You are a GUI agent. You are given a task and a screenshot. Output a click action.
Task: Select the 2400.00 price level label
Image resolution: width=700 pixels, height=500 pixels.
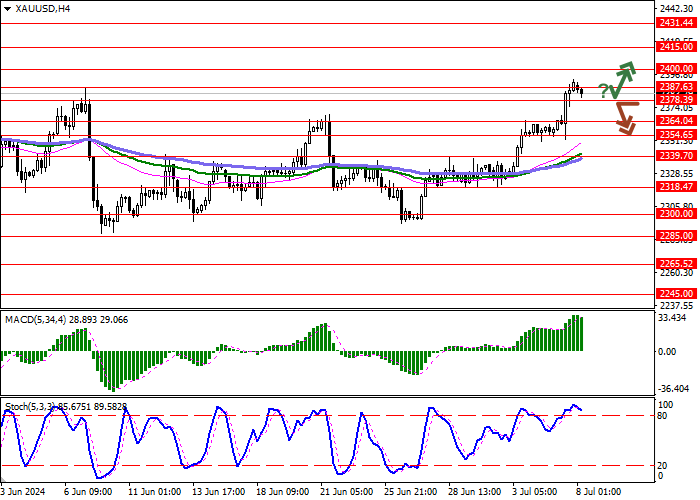tap(676, 69)
